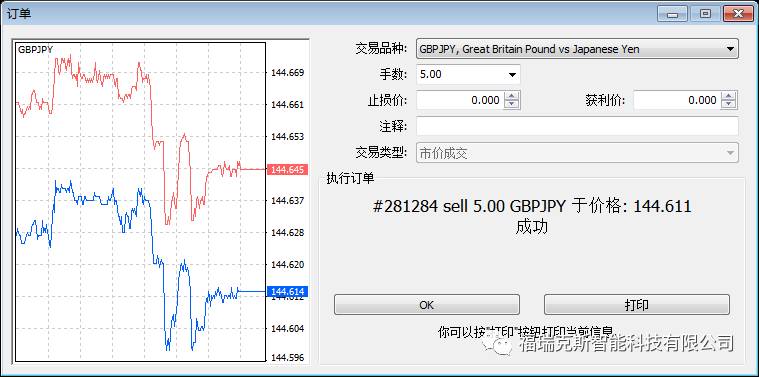759x377 pixels.
Task: Click the 止损价 value field
Action: pos(460,100)
